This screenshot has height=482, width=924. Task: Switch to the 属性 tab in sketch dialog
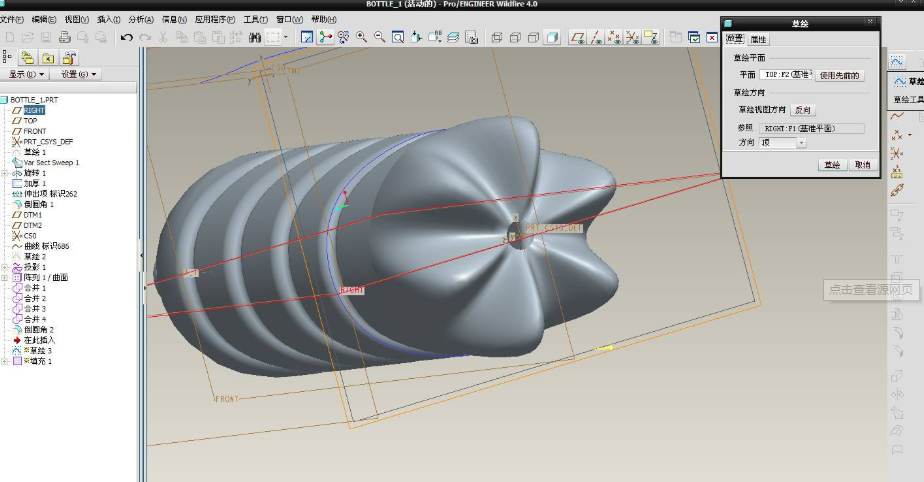coord(758,39)
